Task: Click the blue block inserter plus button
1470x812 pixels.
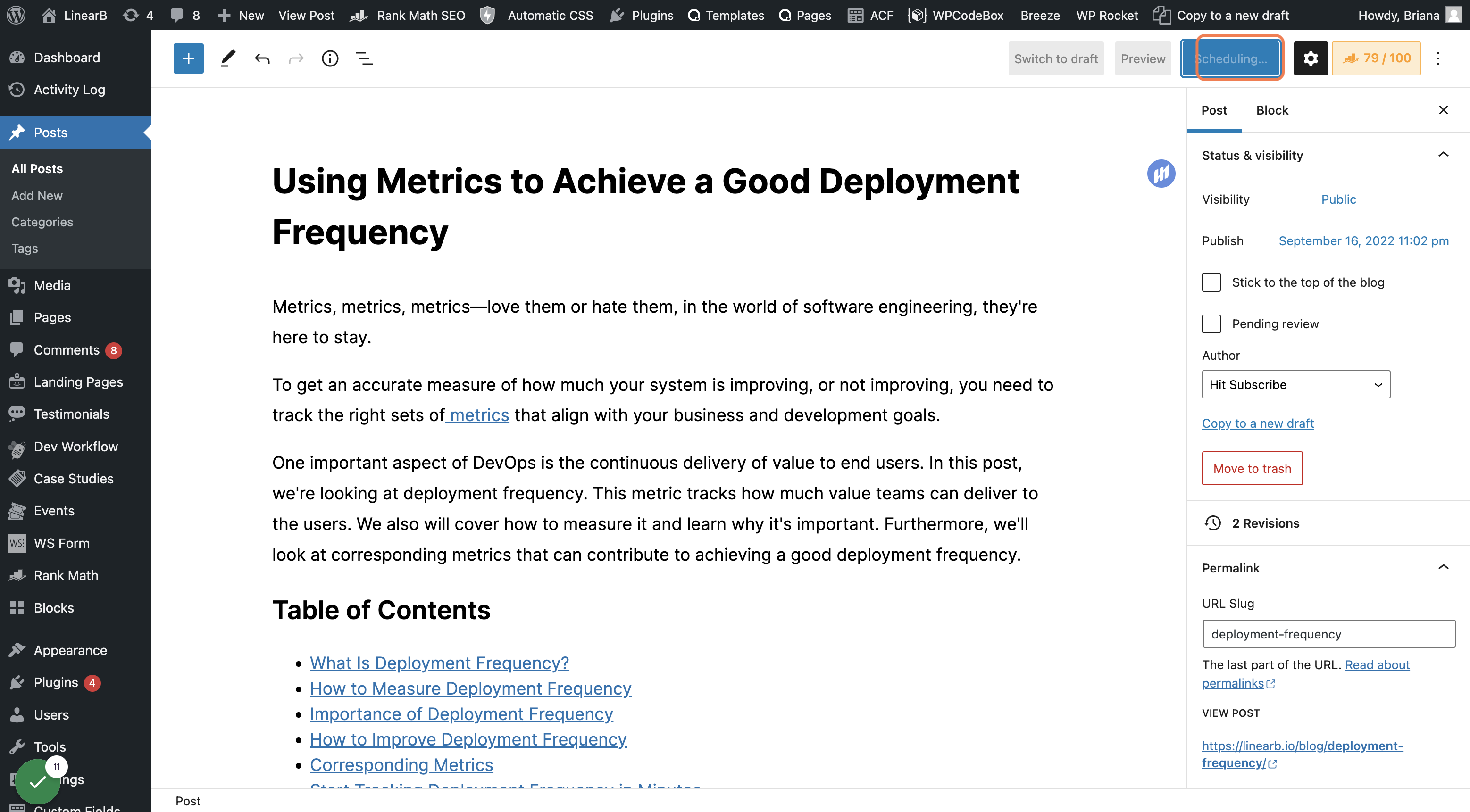Action: (188, 58)
